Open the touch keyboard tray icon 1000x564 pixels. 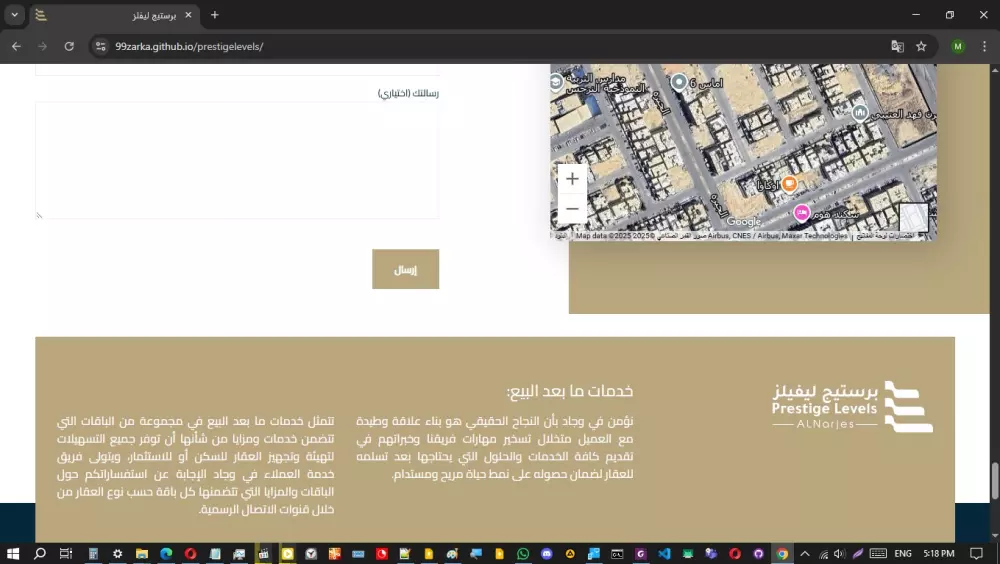pos(878,554)
